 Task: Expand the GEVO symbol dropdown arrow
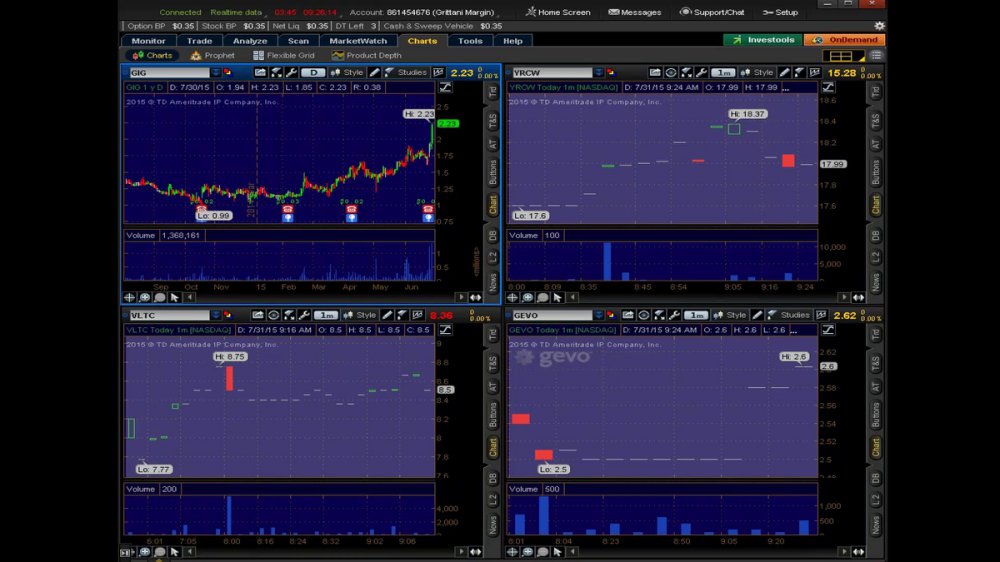pos(598,315)
